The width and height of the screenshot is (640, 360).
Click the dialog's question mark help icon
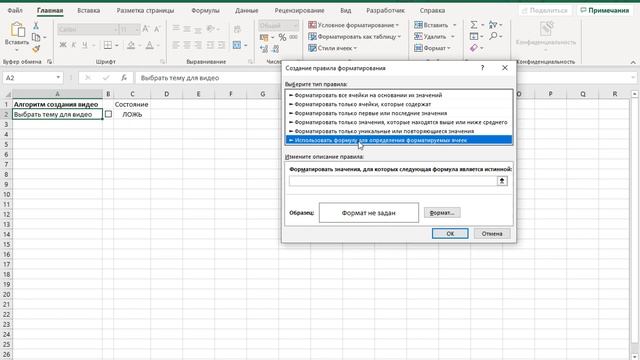[482, 68]
